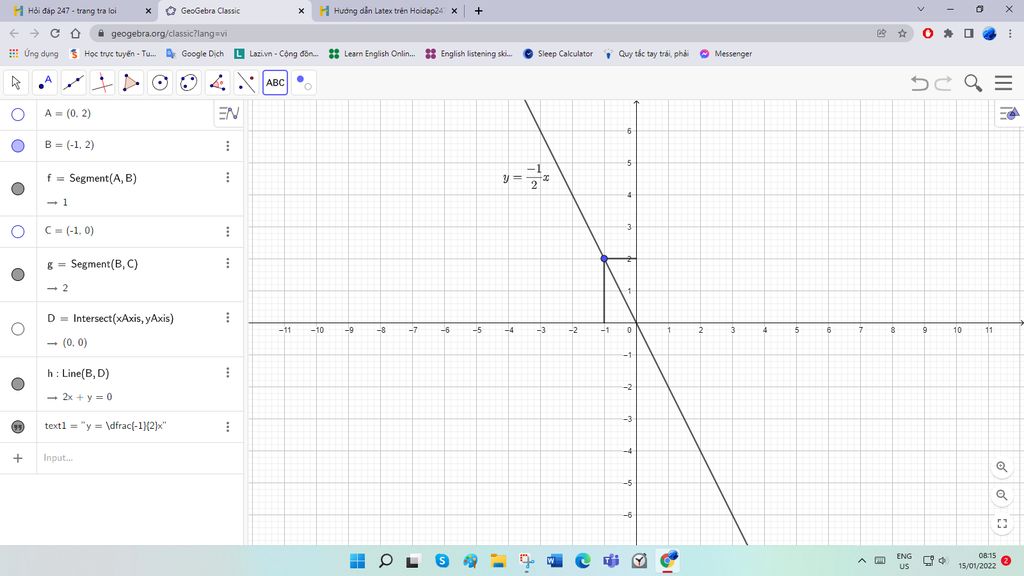
Task: Go to the browser home page
Action: (x=75, y=33)
